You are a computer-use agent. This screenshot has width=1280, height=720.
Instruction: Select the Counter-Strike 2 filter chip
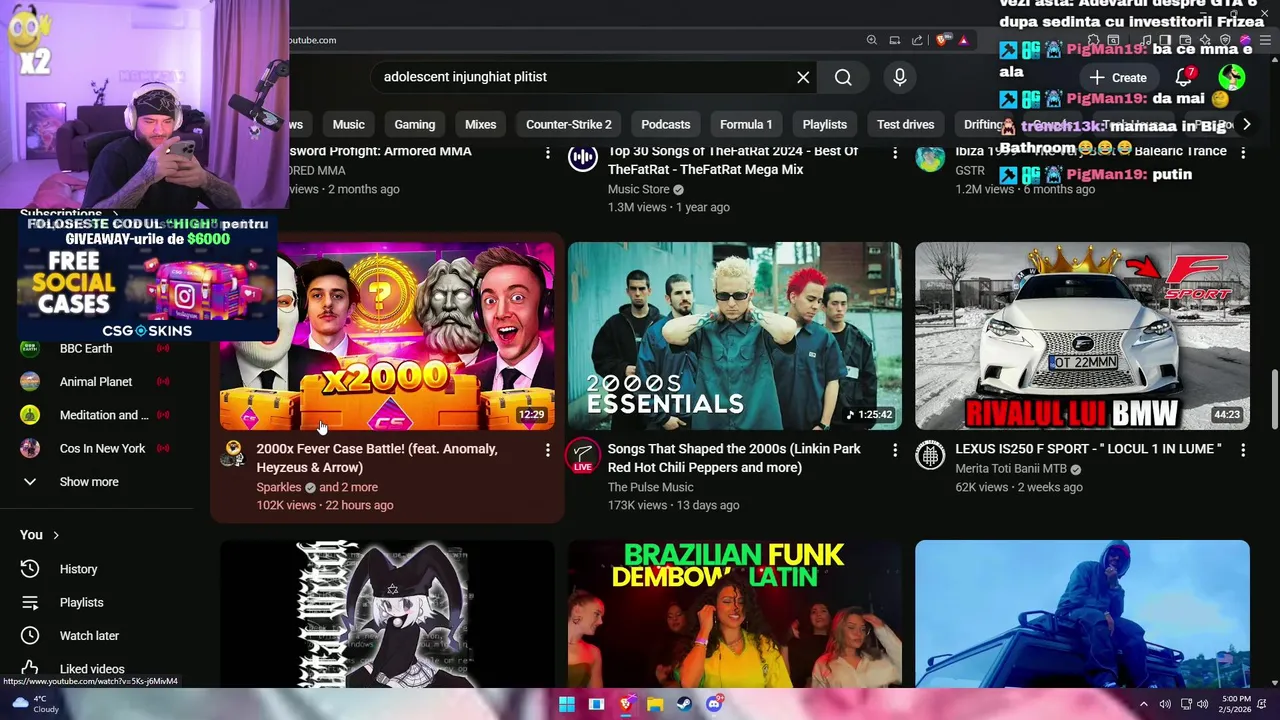pyautogui.click(x=569, y=124)
